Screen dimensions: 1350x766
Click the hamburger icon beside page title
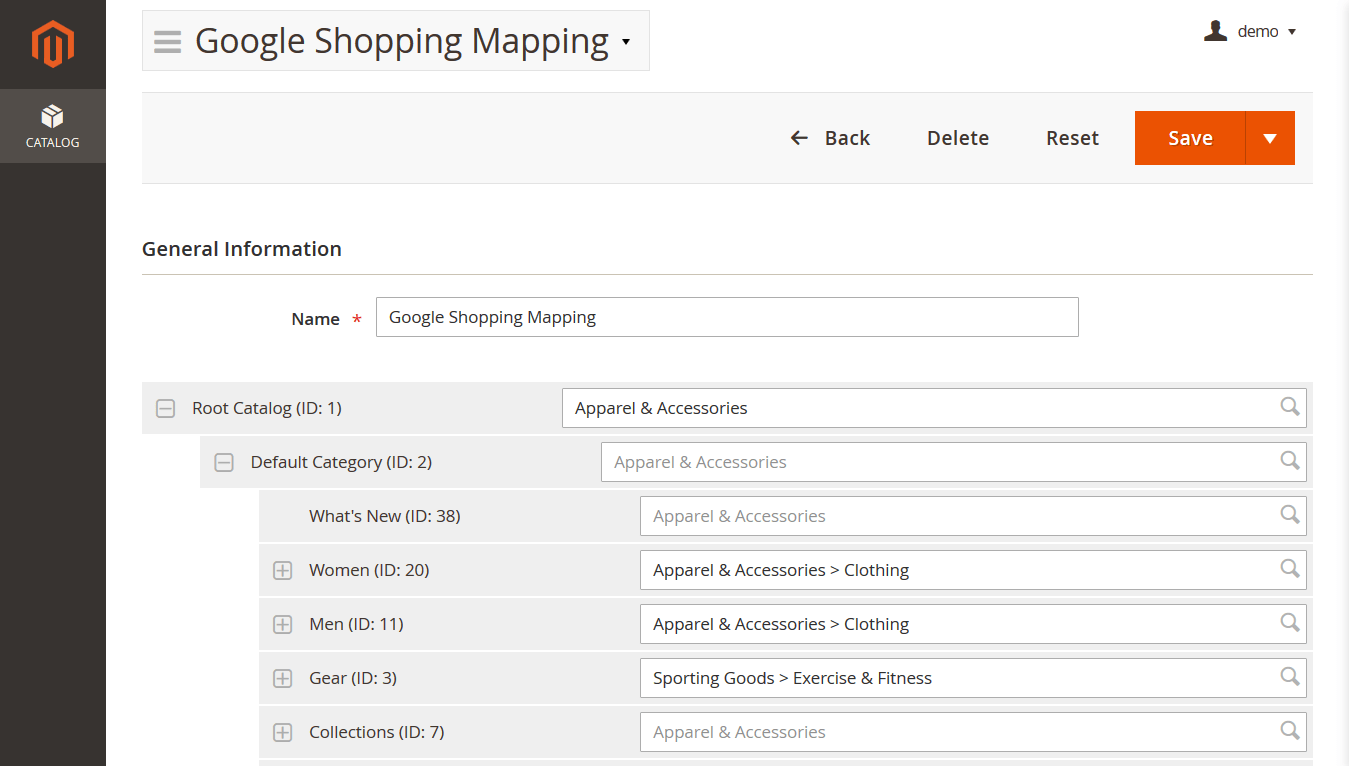(166, 41)
